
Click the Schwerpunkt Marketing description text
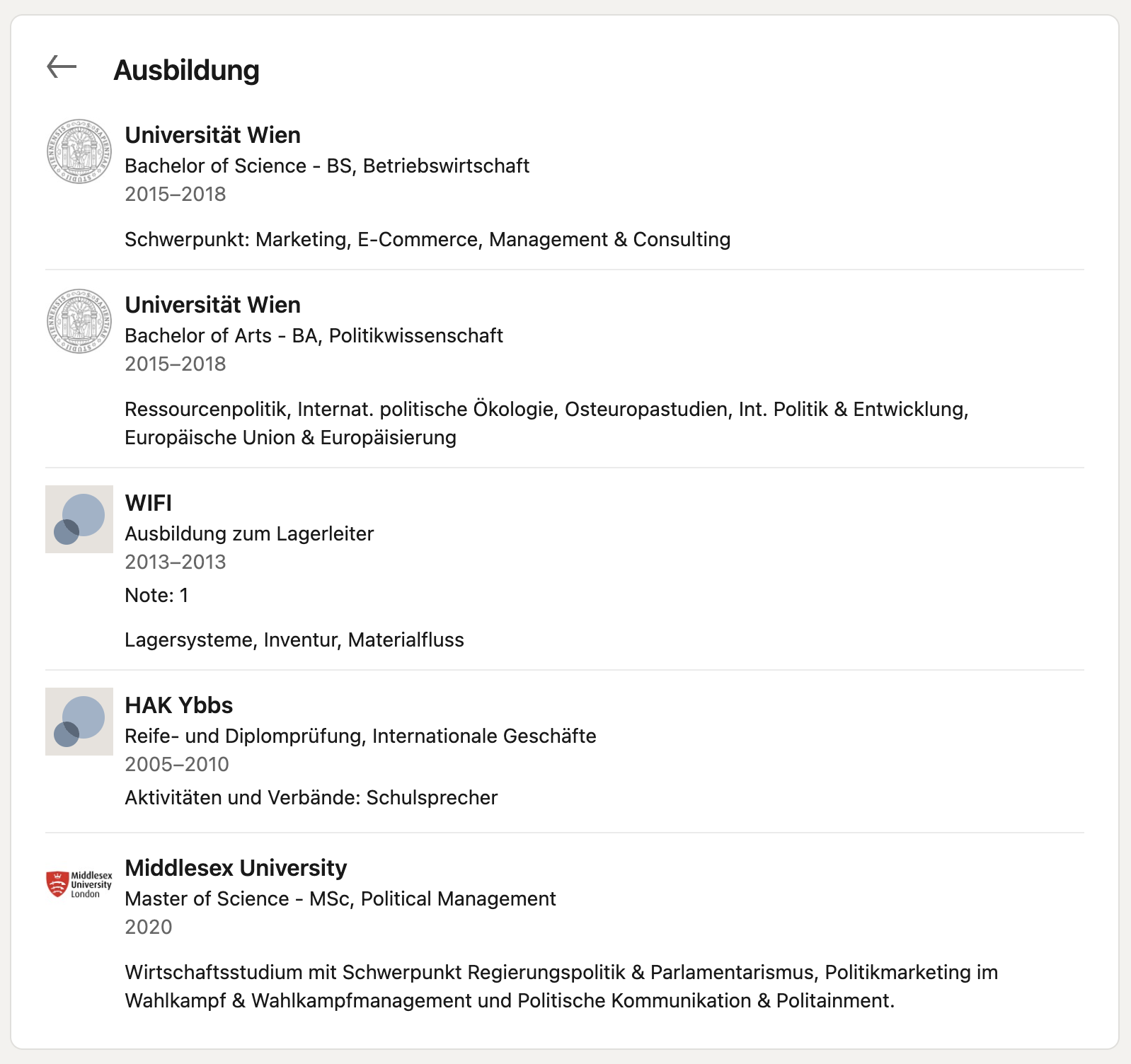(x=427, y=239)
